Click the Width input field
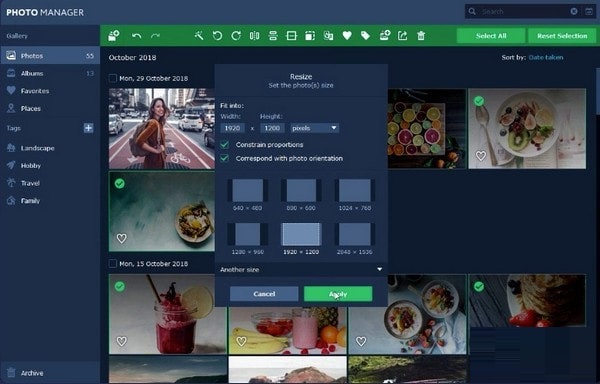The height and width of the screenshot is (384, 600). click(x=232, y=128)
